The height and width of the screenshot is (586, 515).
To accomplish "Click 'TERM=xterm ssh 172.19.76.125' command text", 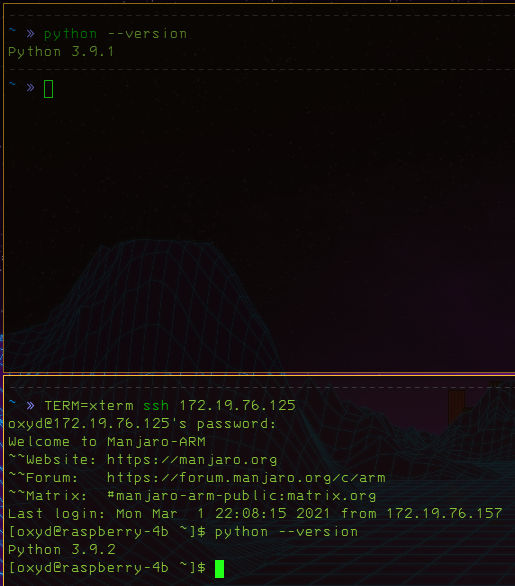I will (170, 405).
